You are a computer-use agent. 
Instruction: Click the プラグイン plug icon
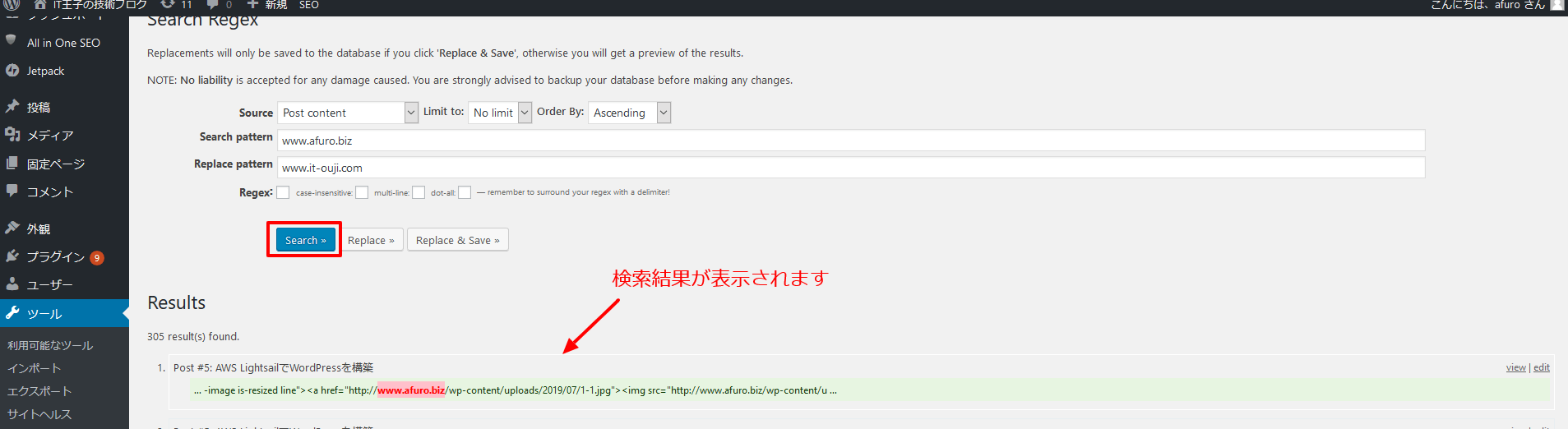click(x=12, y=256)
